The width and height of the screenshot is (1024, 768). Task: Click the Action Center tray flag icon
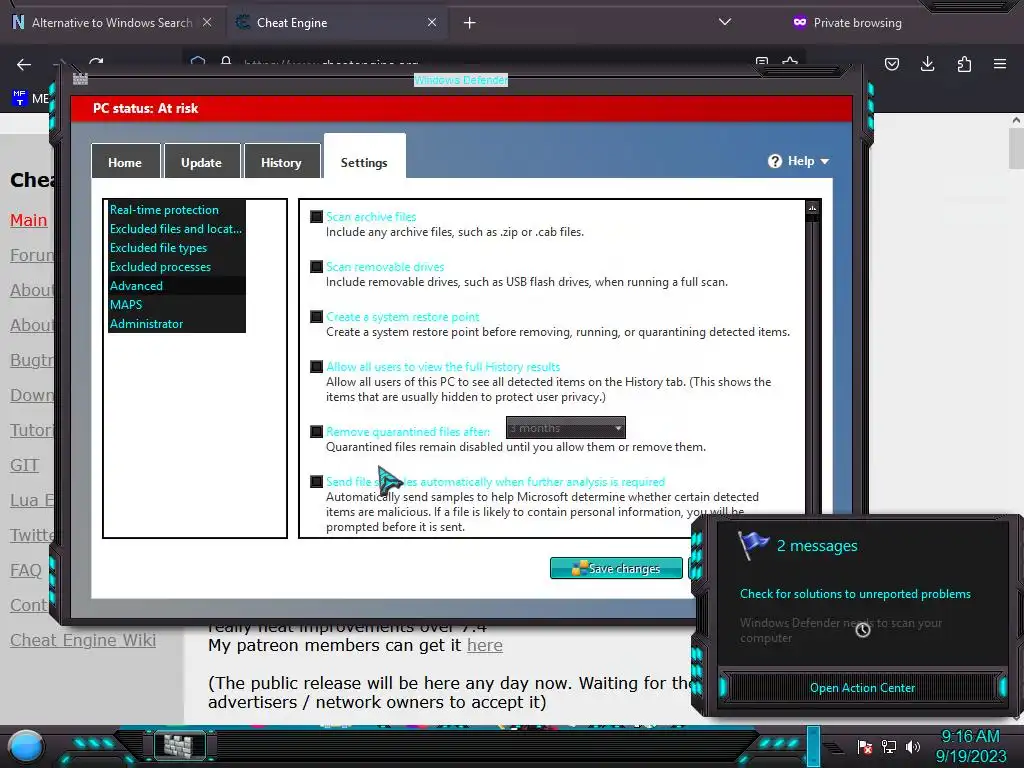[865, 746]
